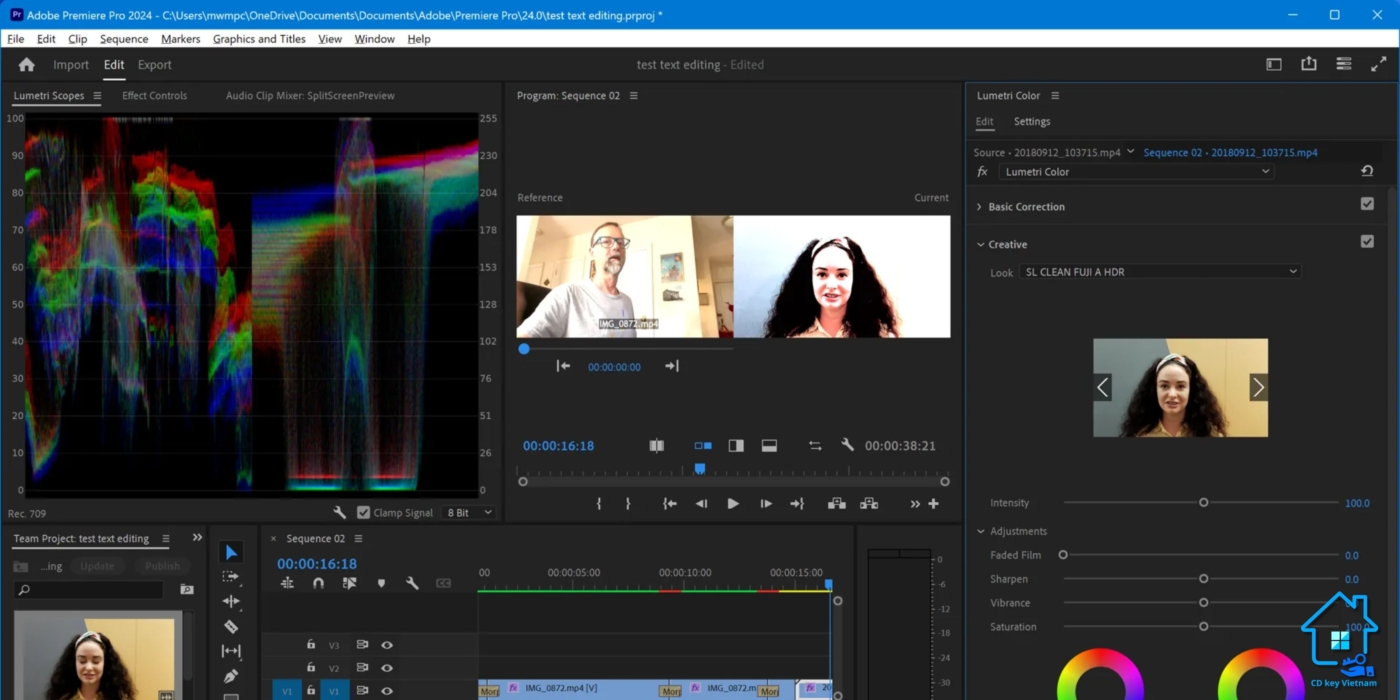The height and width of the screenshot is (700, 1400).
Task: Select the vertical split comparison layout
Action: click(736, 446)
